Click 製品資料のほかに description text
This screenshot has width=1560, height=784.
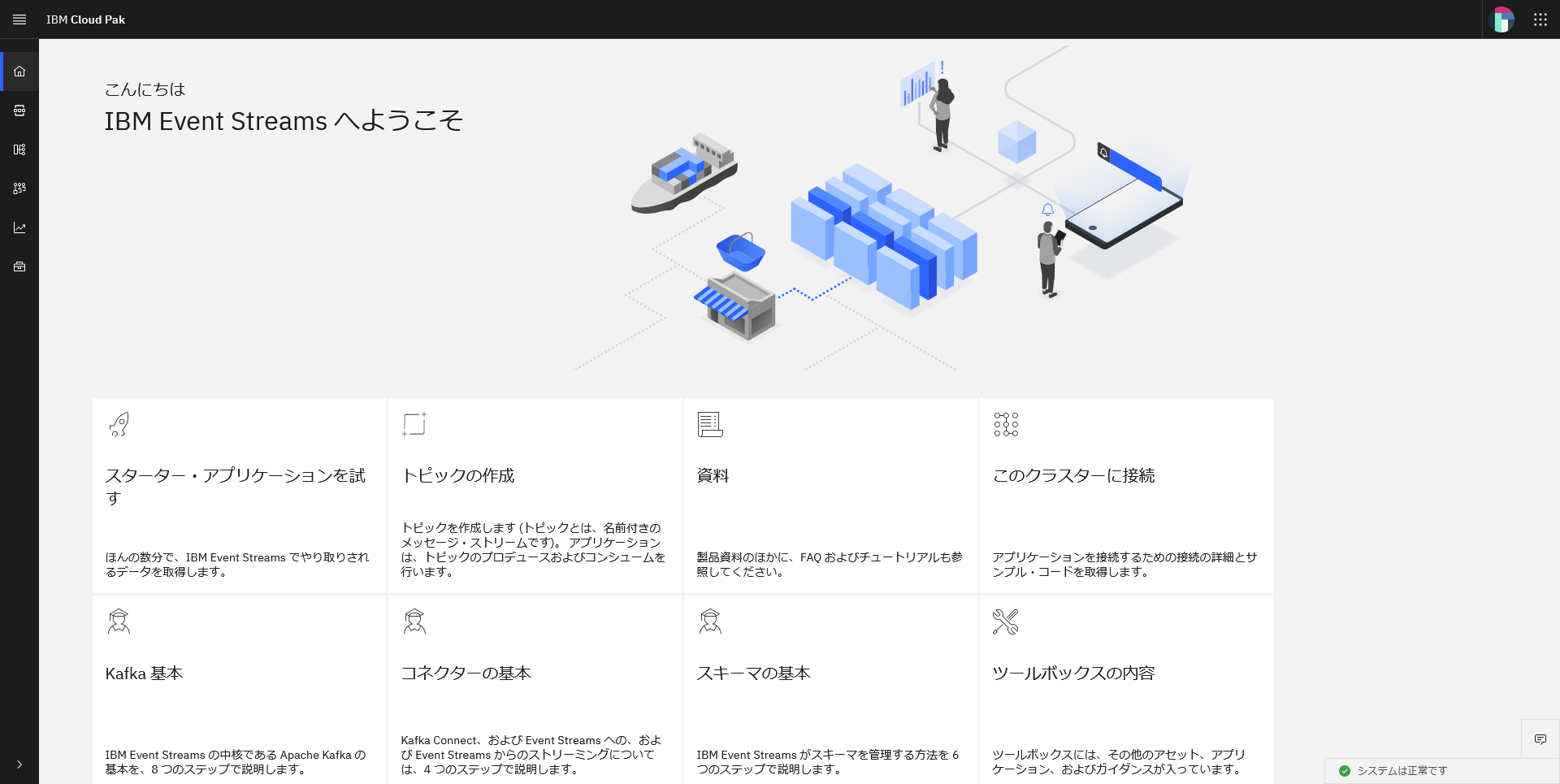click(830, 565)
